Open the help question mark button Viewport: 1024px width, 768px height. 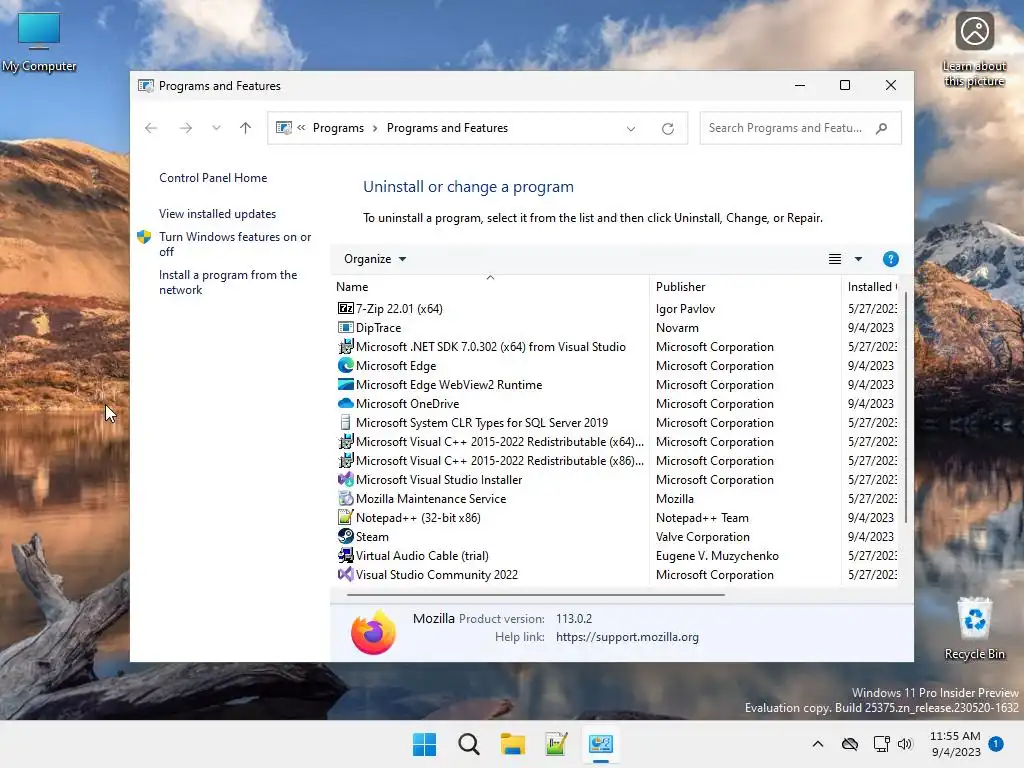[890, 259]
